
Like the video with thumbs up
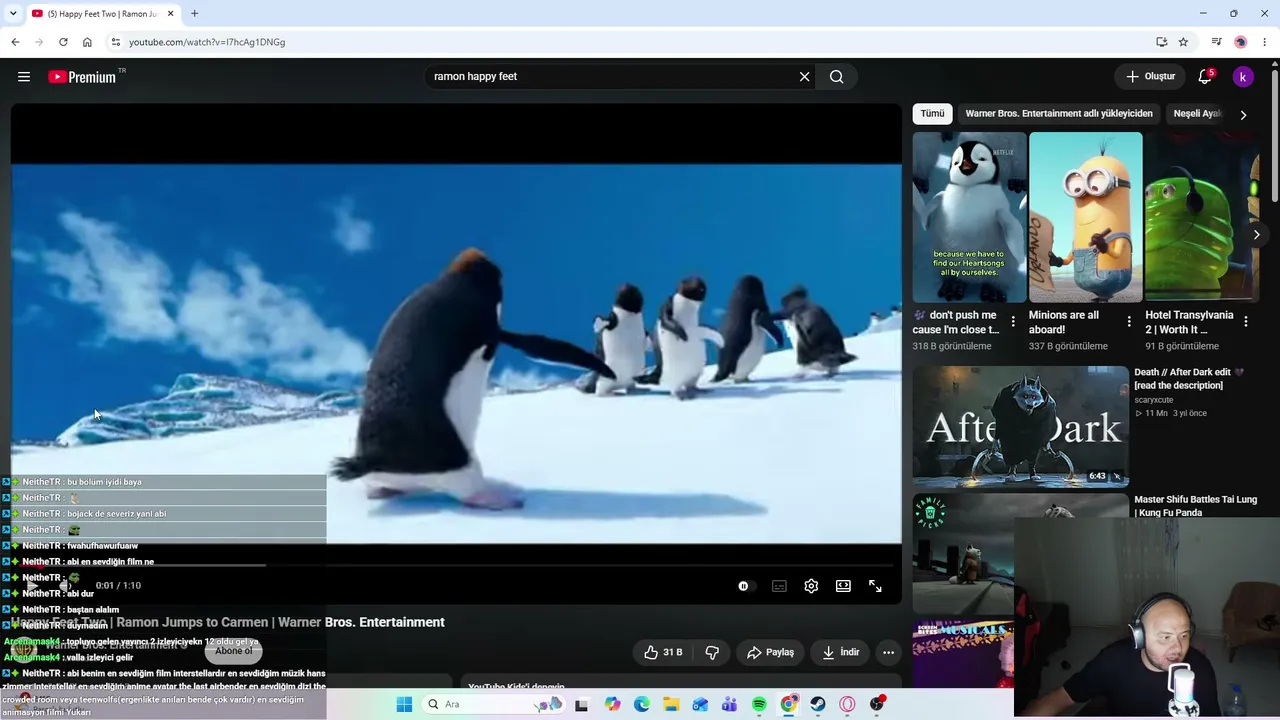tap(664, 652)
